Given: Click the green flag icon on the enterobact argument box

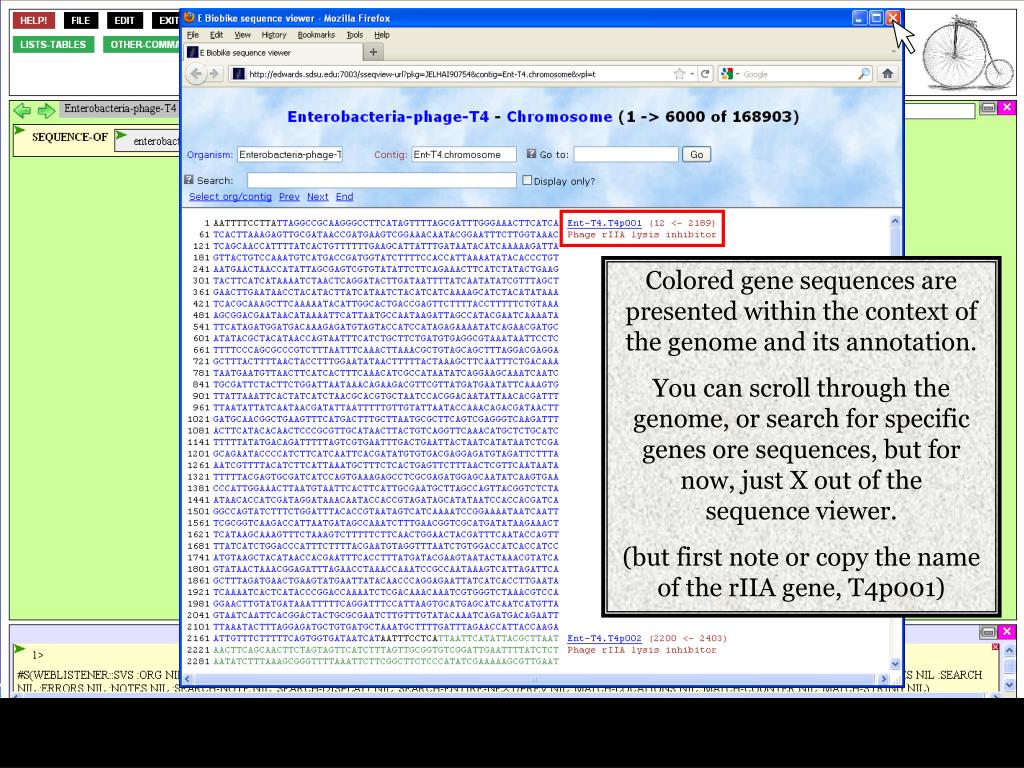Looking at the screenshot, I should (x=121, y=135).
